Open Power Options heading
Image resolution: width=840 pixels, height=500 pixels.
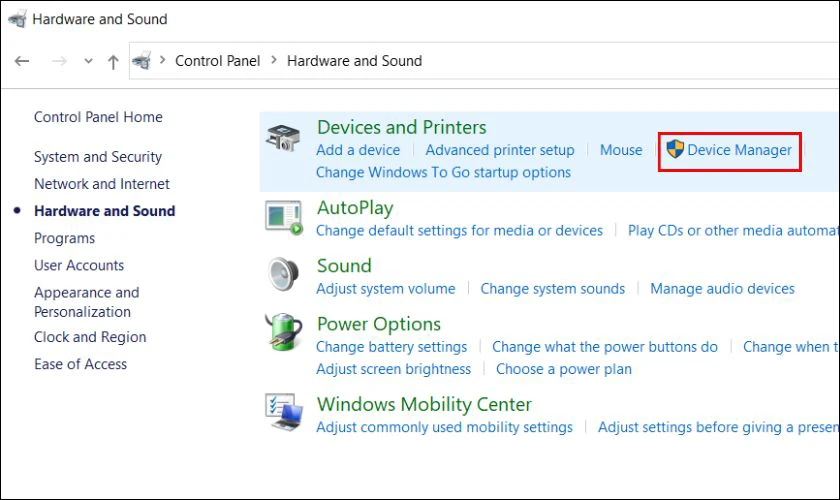379,324
